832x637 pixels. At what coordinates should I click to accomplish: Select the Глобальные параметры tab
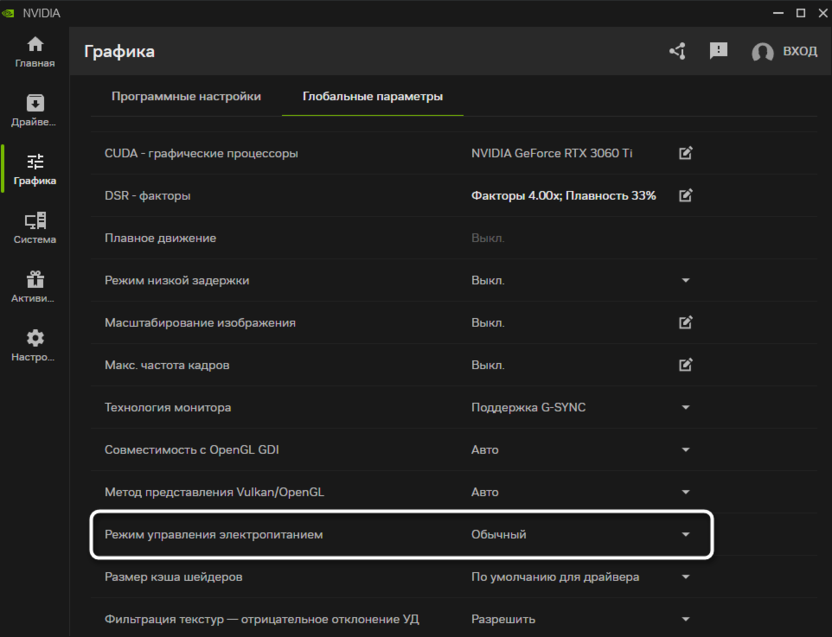(x=372, y=97)
